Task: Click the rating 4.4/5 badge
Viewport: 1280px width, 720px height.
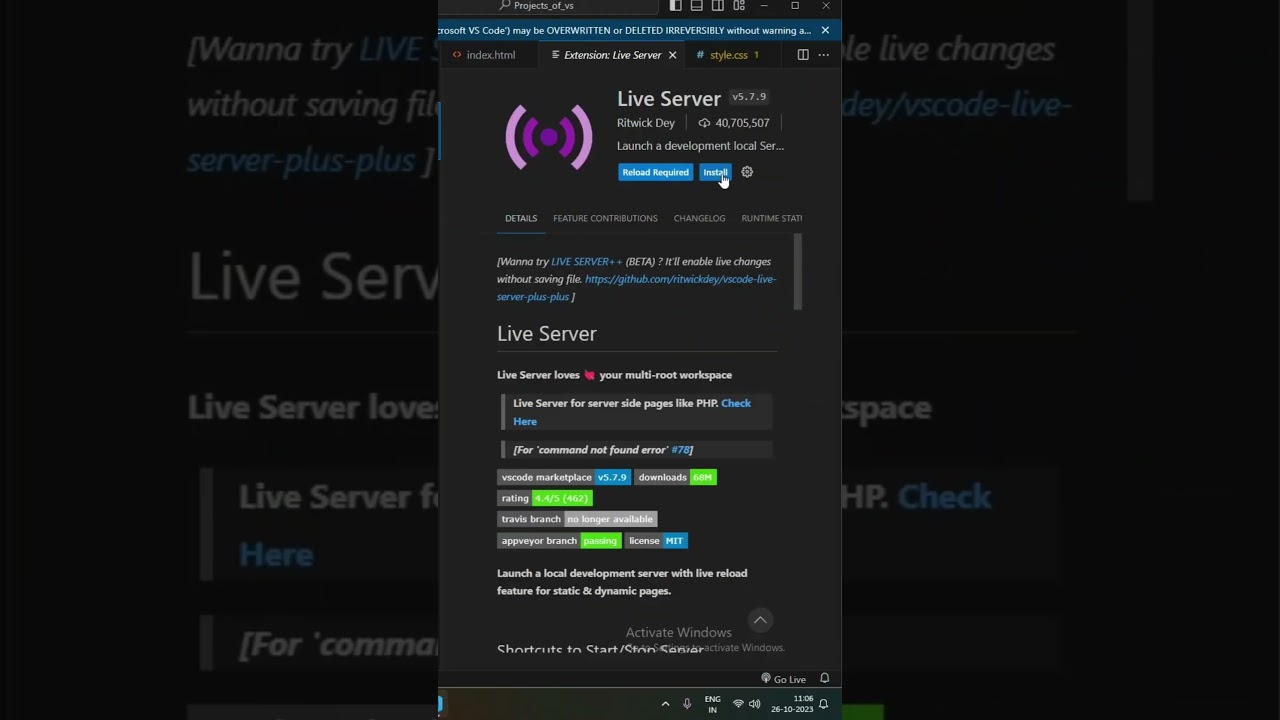Action: pos(545,498)
